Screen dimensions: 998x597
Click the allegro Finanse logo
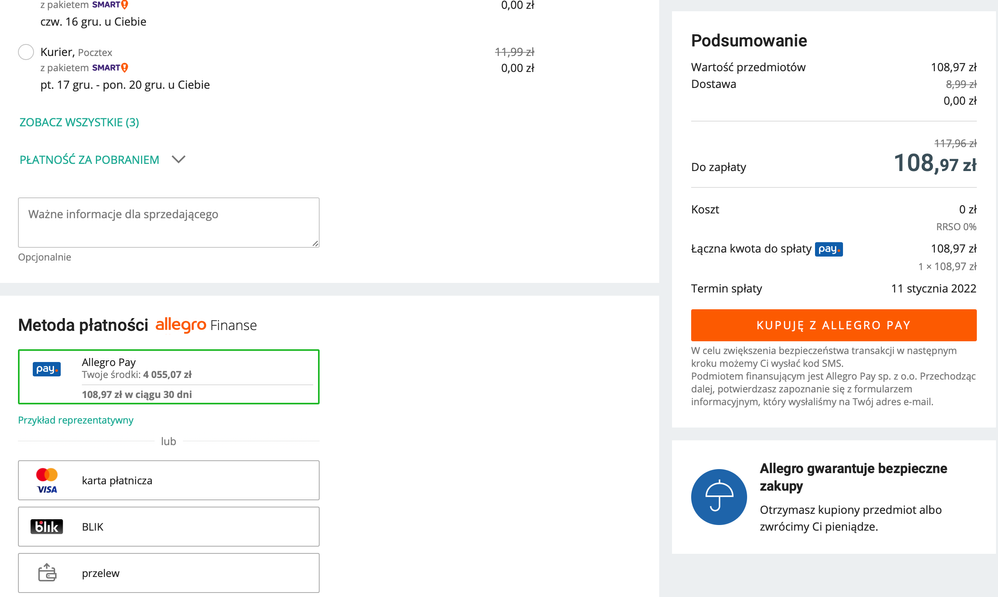pyautogui.click(x=206, y=325)
